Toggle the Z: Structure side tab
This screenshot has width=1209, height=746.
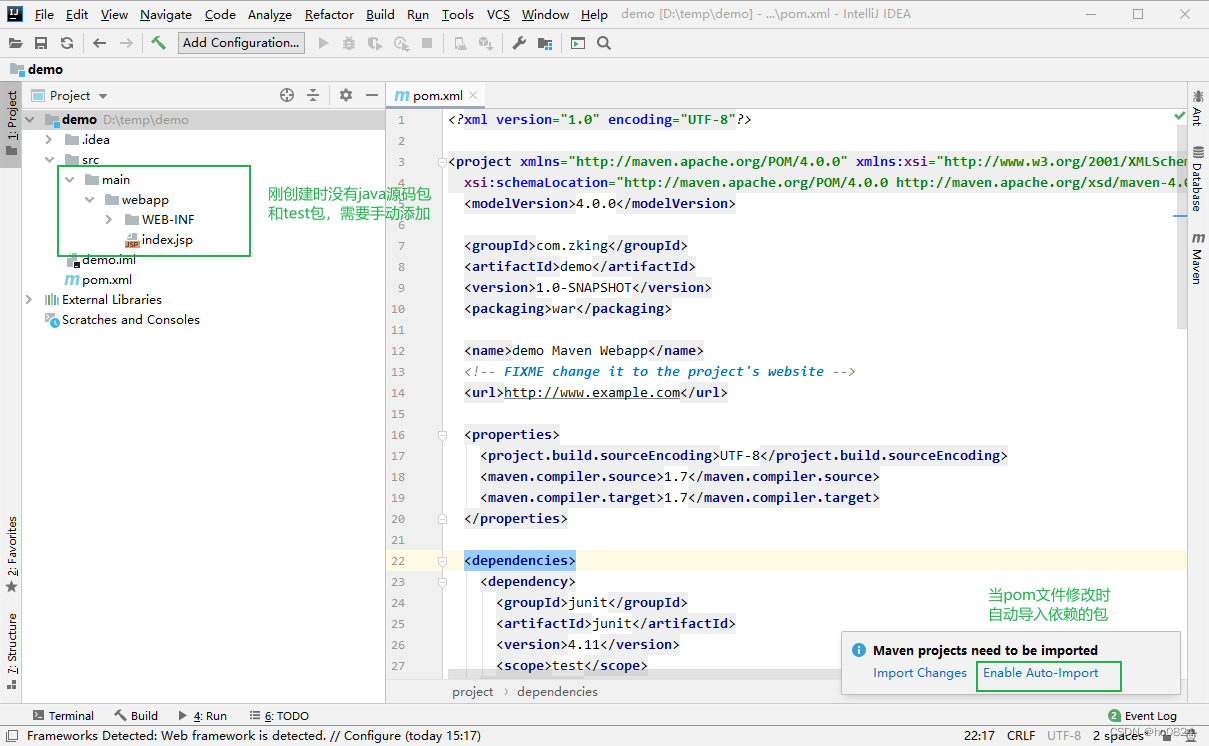tap(11, 652)
